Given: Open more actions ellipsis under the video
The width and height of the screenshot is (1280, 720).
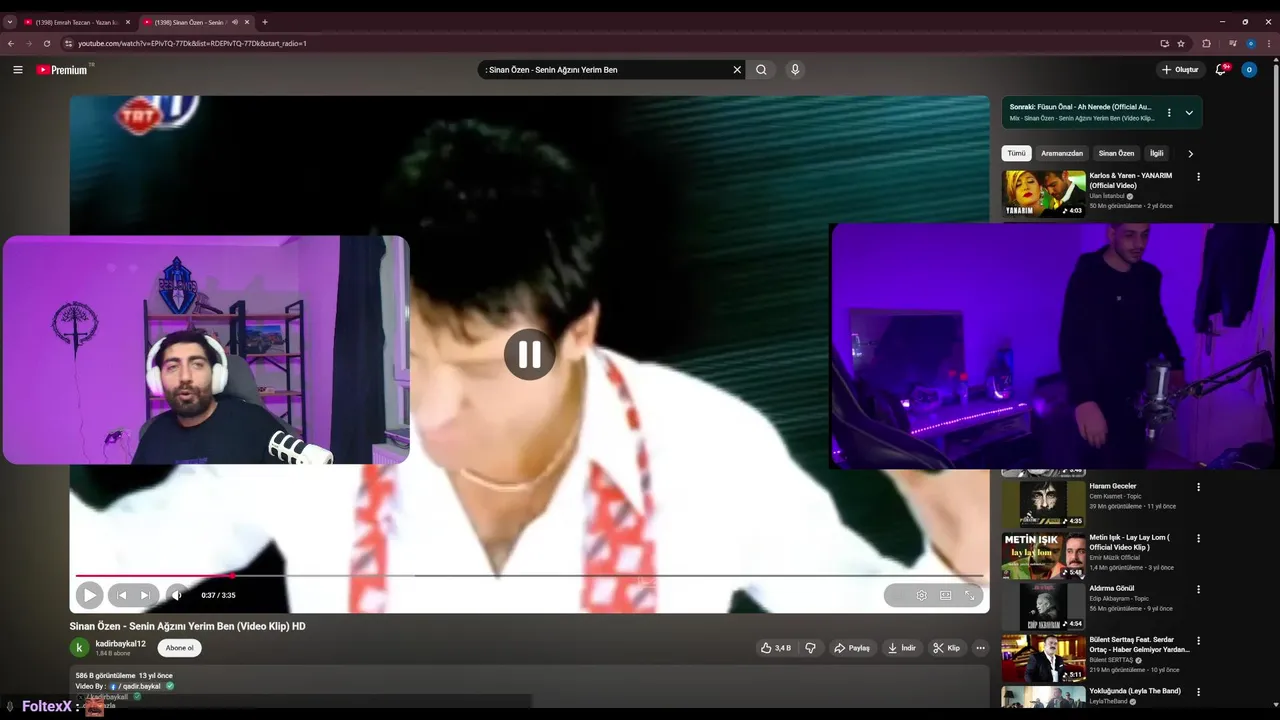Looking at the screenshot, I should (980, 648).
